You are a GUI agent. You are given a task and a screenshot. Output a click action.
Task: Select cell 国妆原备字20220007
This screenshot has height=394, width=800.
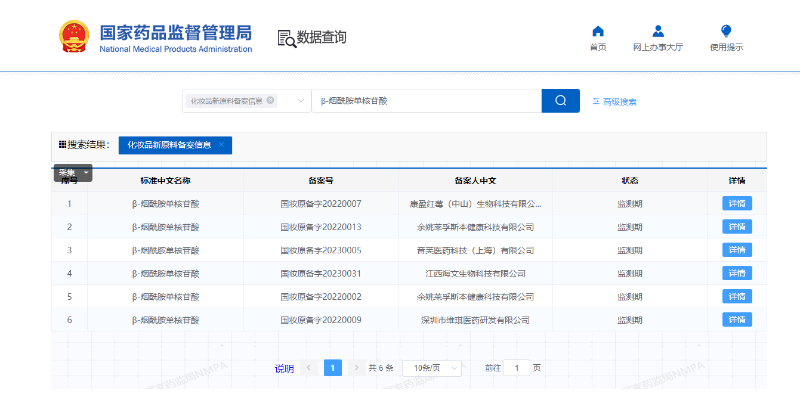(321, 204)
